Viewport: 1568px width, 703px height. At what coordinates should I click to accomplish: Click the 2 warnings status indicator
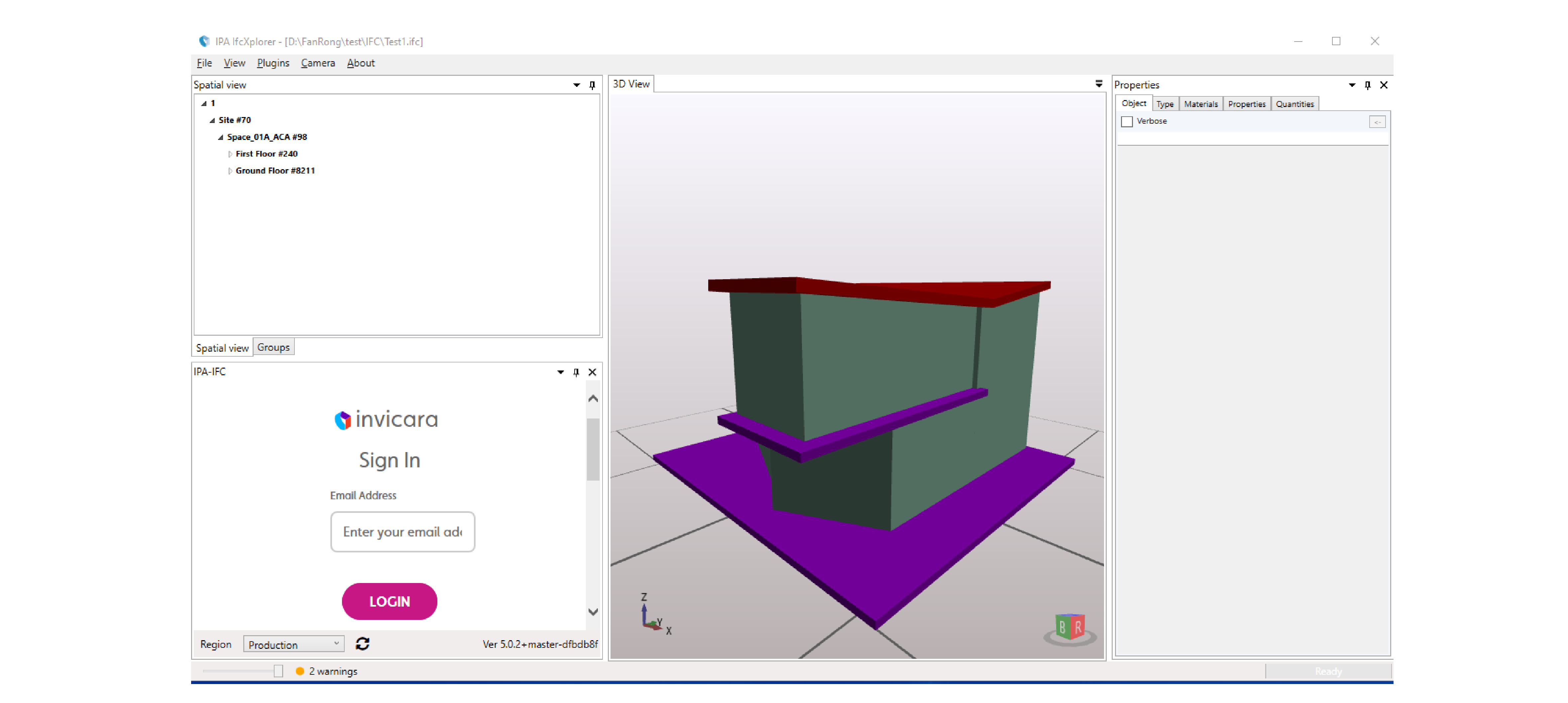pos(326,671)
